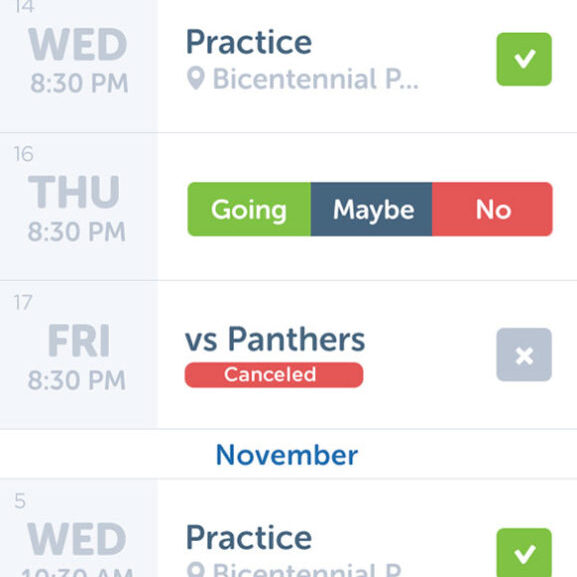This screenshot has width=577, height=577.
Task: Tap the THU 8:30 PM date cell
Action: pyautogui.click(x=79, y=207)
